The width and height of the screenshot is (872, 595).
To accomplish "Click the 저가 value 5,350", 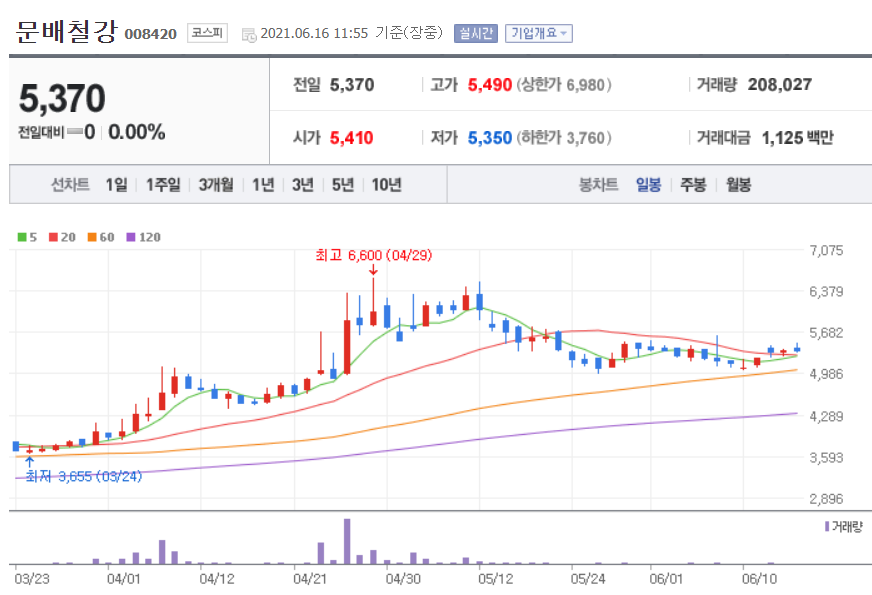I will 489,137.
